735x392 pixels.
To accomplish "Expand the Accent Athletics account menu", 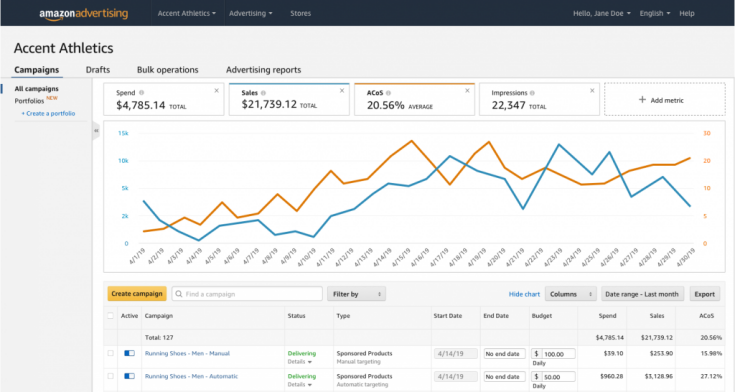I will 187,13.
